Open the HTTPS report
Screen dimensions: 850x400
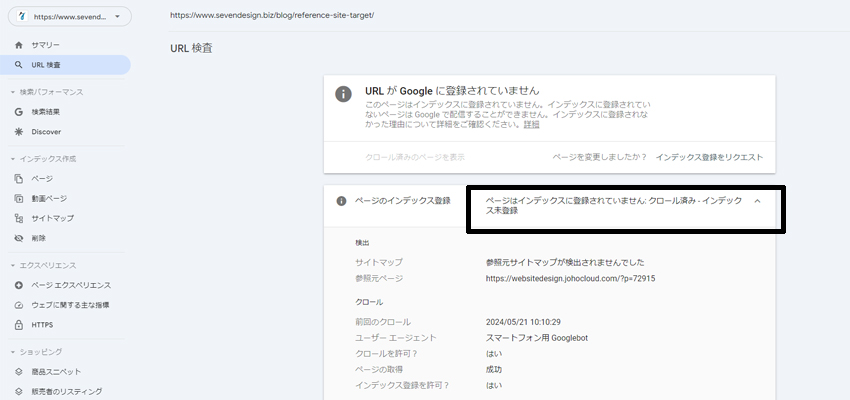coord(42,325)
